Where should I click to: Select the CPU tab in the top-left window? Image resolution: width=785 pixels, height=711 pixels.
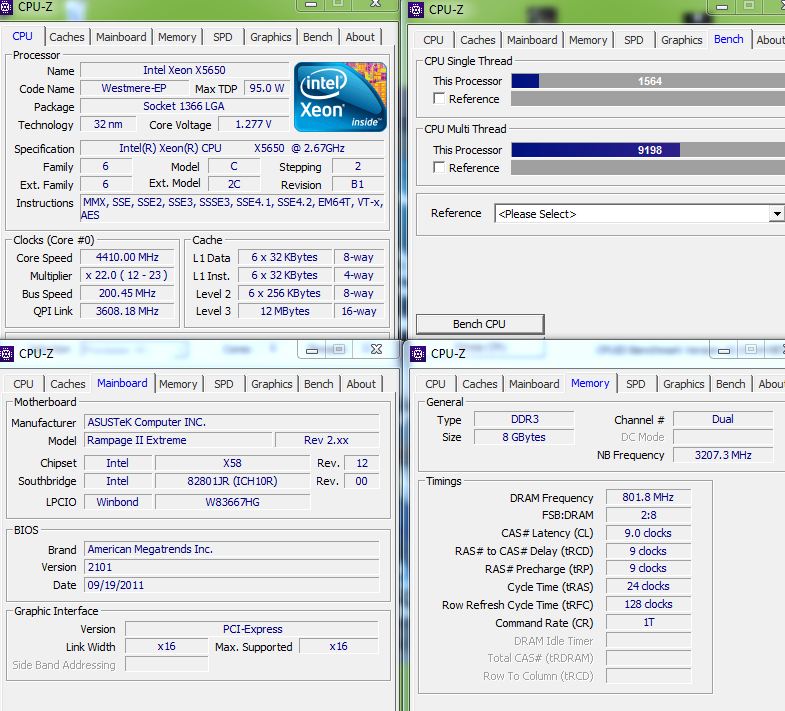coord(23,36)
